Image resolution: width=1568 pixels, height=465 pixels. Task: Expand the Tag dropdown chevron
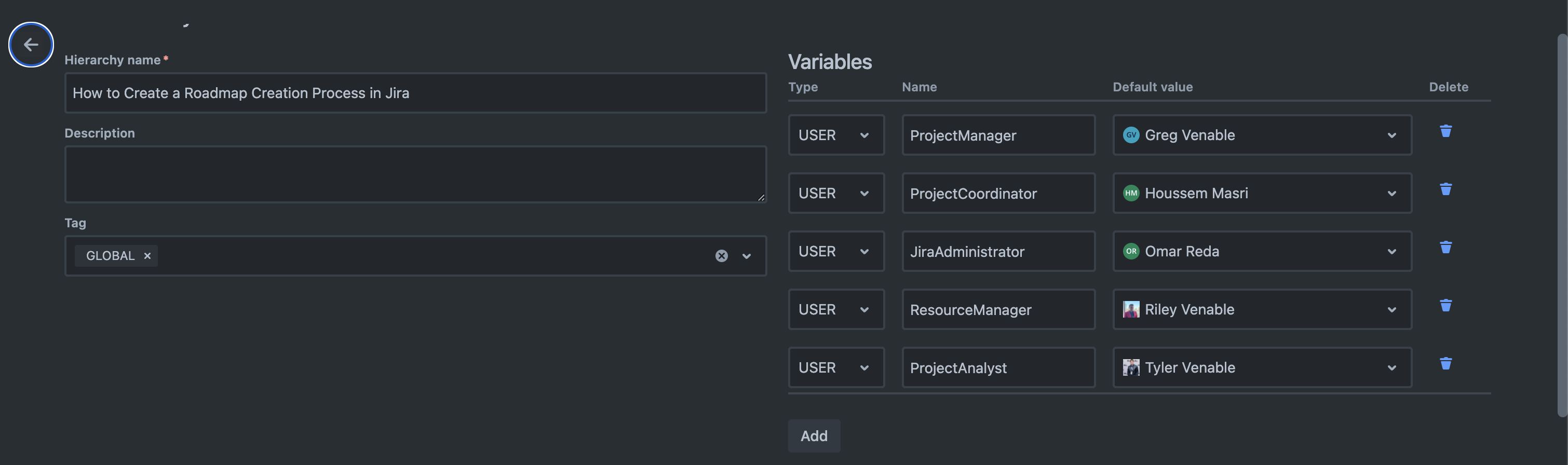pos(746,256)
